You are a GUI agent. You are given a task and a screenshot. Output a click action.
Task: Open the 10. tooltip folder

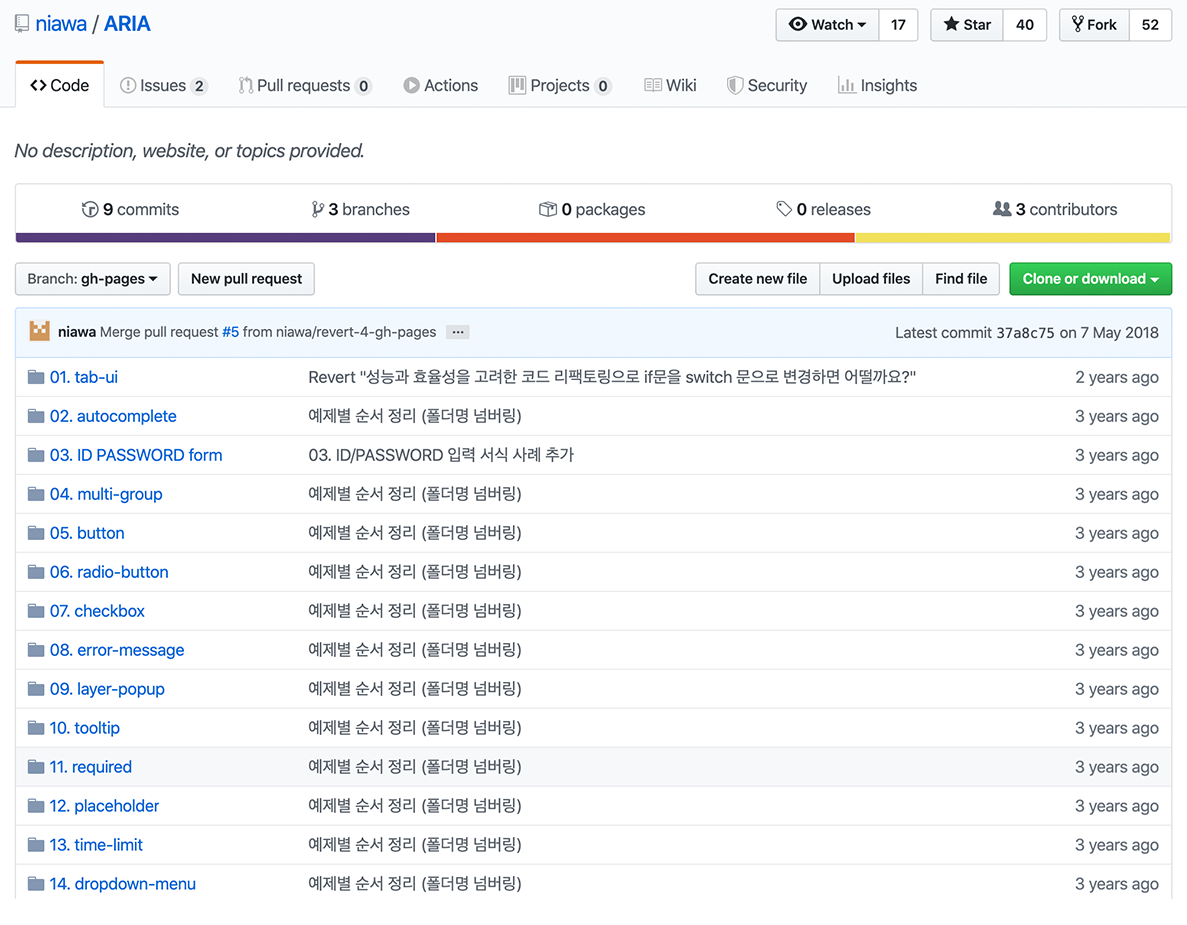pos(85,727)
